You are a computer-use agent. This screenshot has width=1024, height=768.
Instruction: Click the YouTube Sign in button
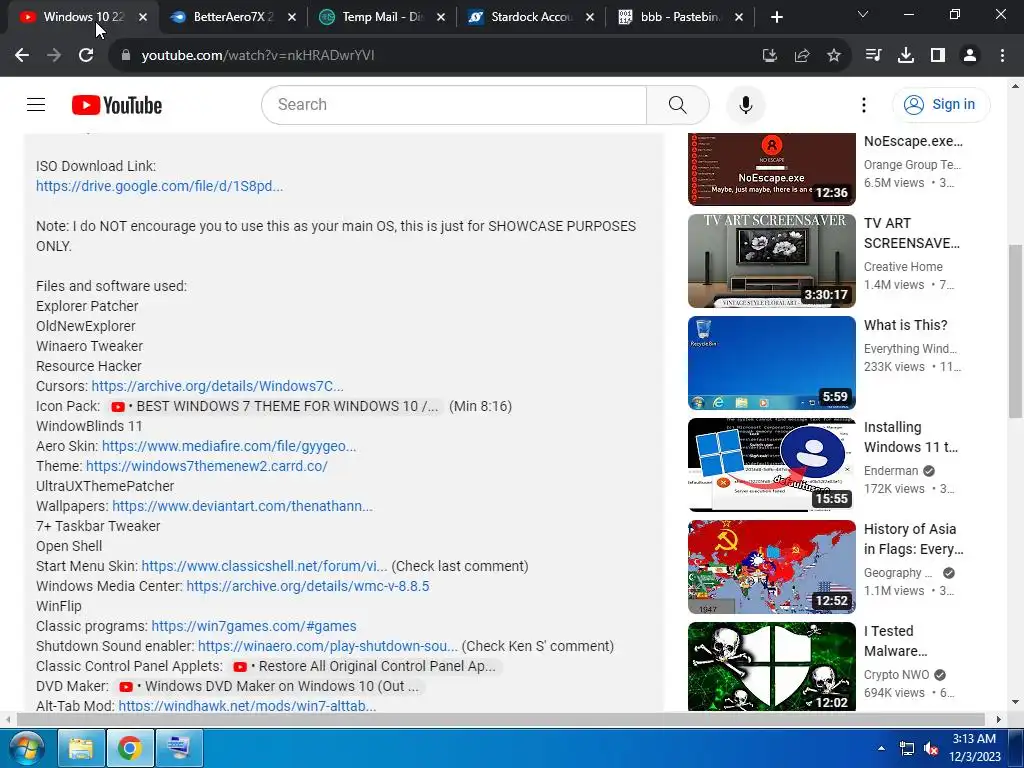click(941, 104)
